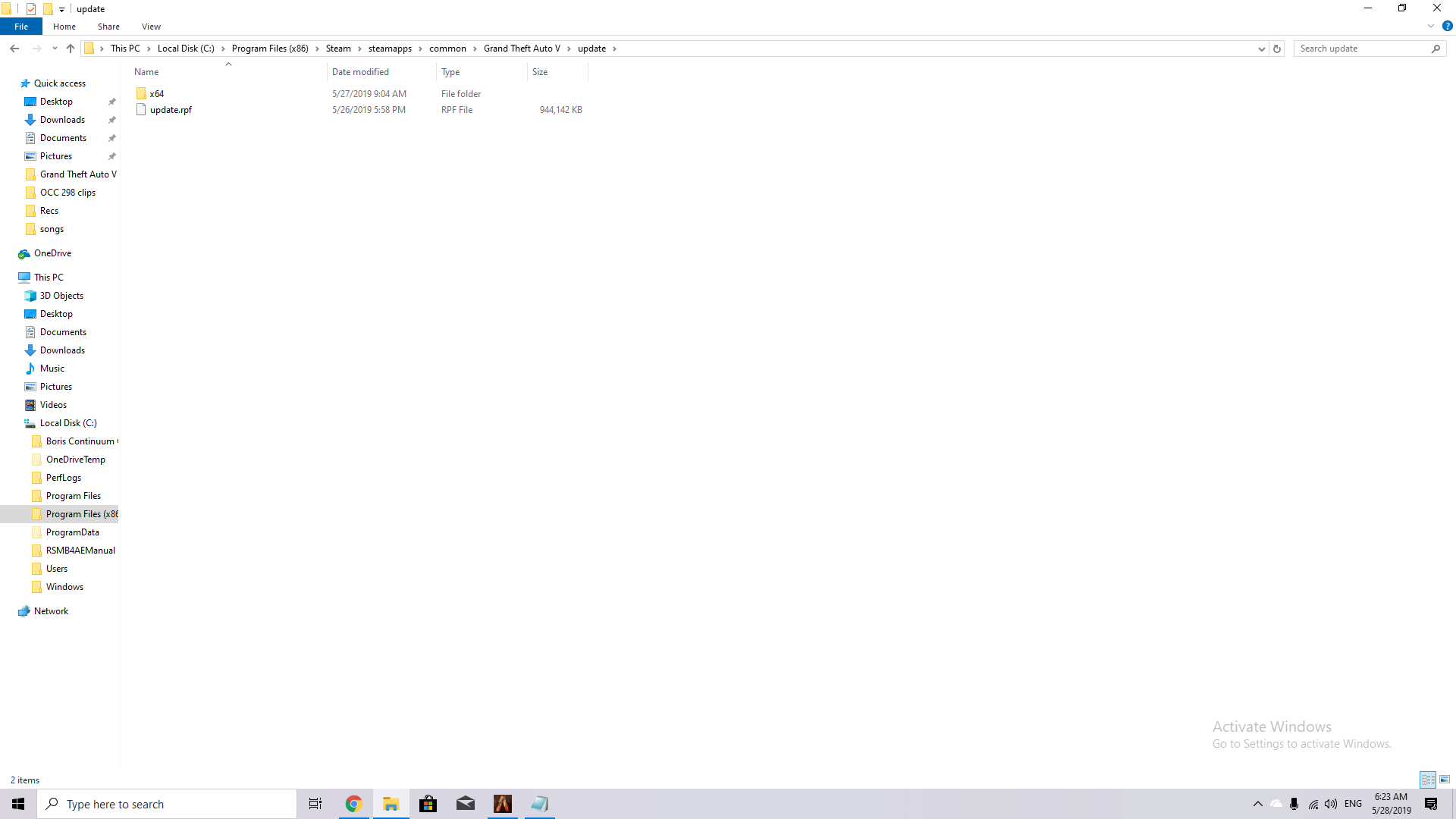1456x819 pixels.
Task: Open the File menu tab
Action: pyautogui.click(x=21, y=27)
